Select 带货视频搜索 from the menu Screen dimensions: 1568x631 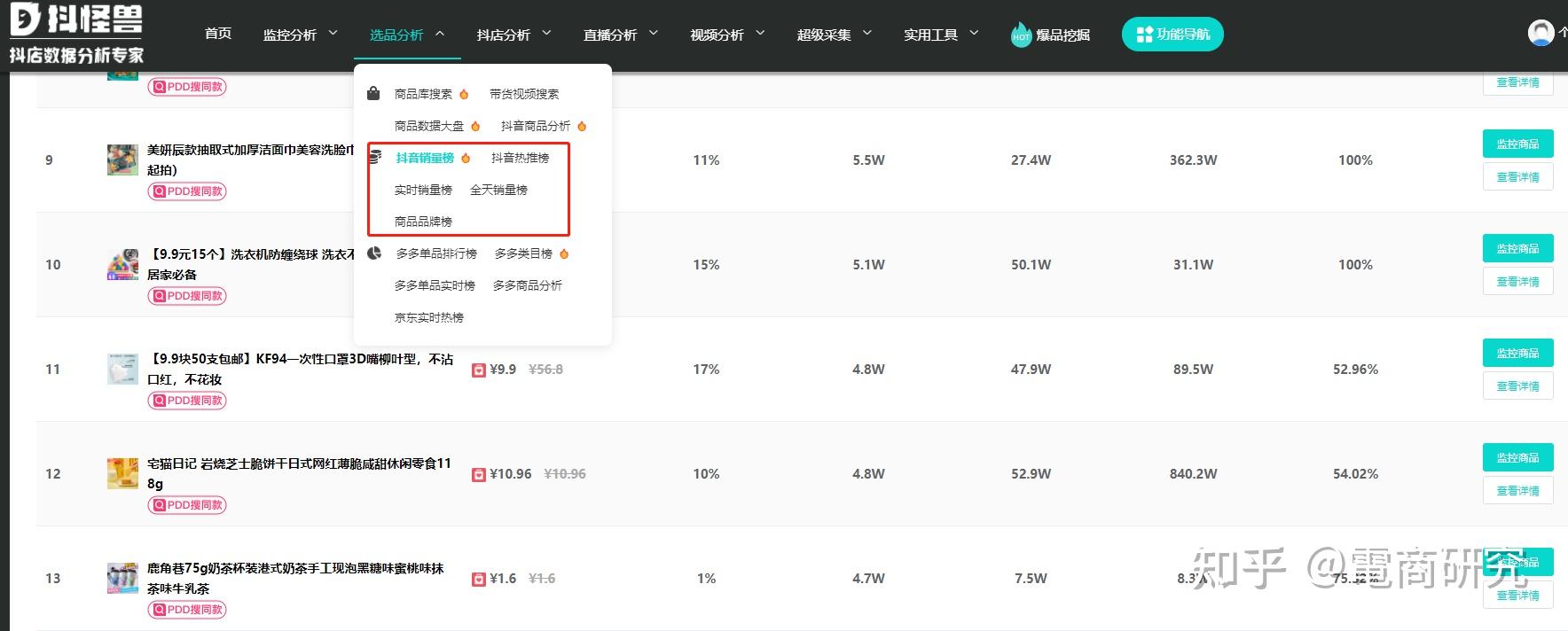[x=524, y=94]
